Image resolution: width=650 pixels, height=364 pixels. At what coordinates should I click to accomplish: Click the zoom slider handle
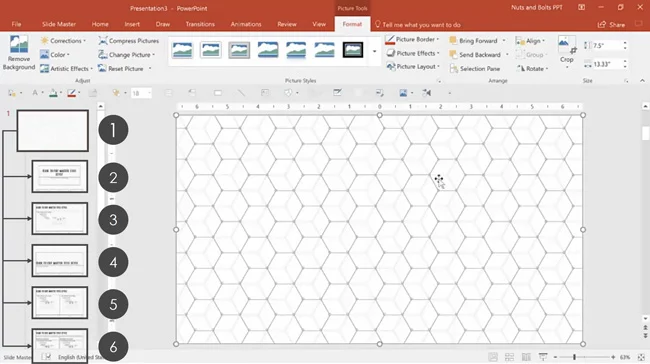coord(574,357)
